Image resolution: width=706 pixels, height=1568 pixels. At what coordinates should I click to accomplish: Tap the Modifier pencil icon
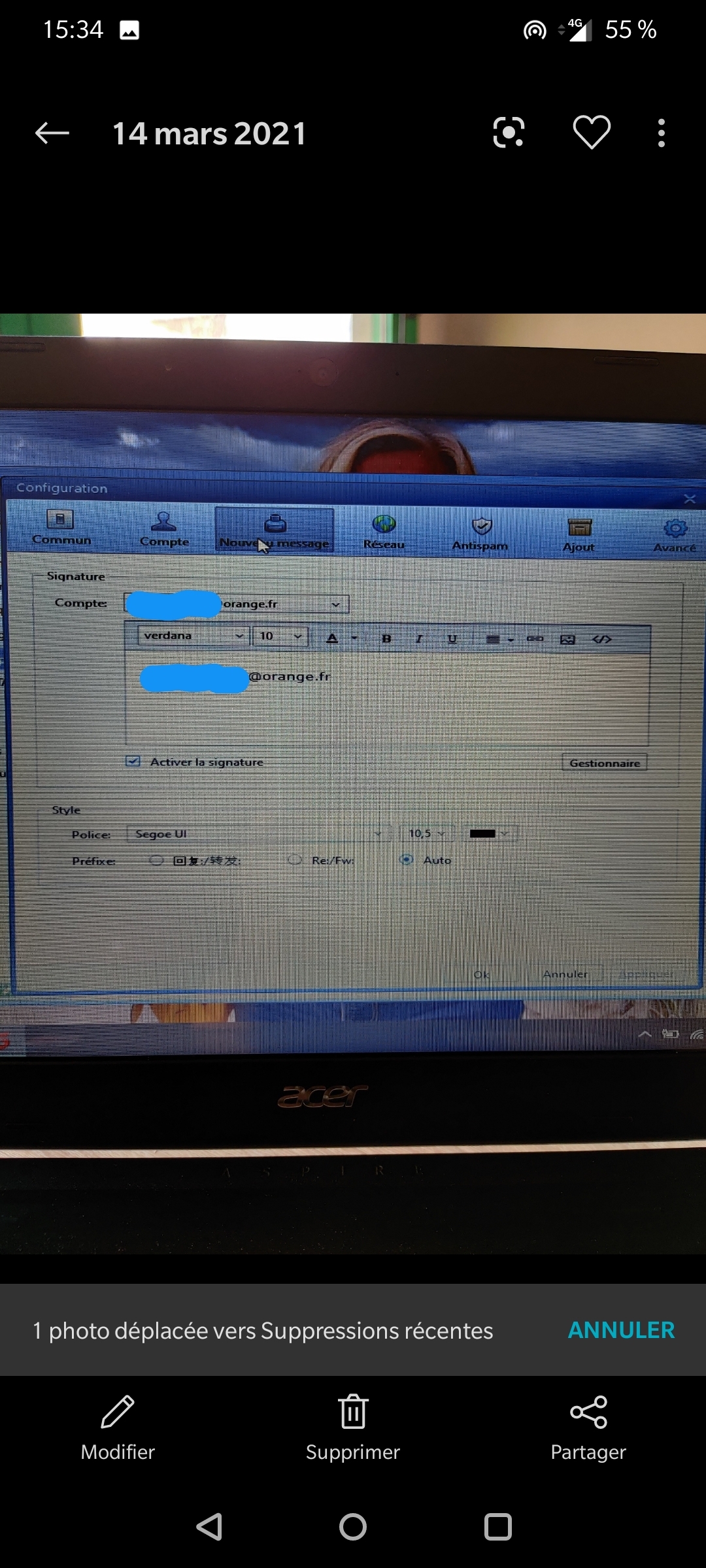coord(118,1411)
